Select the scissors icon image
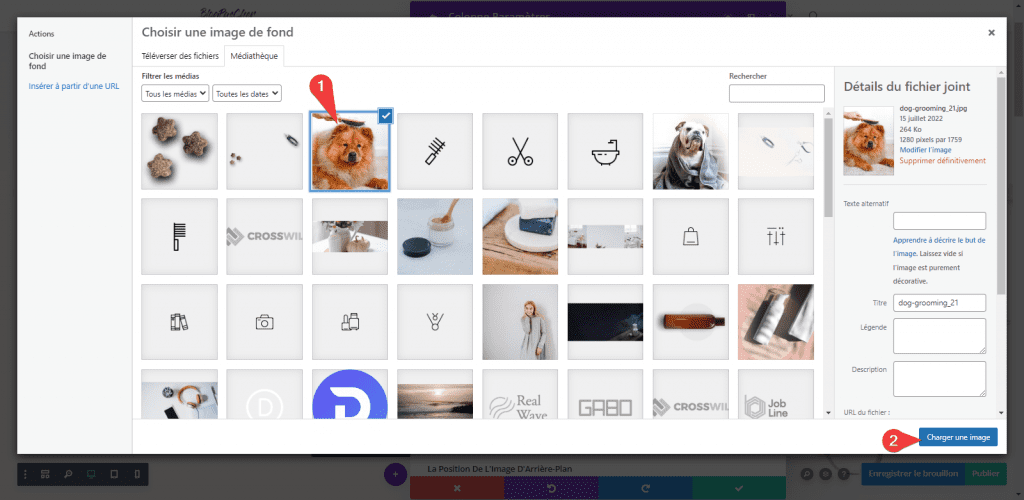Screen dimensions: 1024x500 (520, 151)
